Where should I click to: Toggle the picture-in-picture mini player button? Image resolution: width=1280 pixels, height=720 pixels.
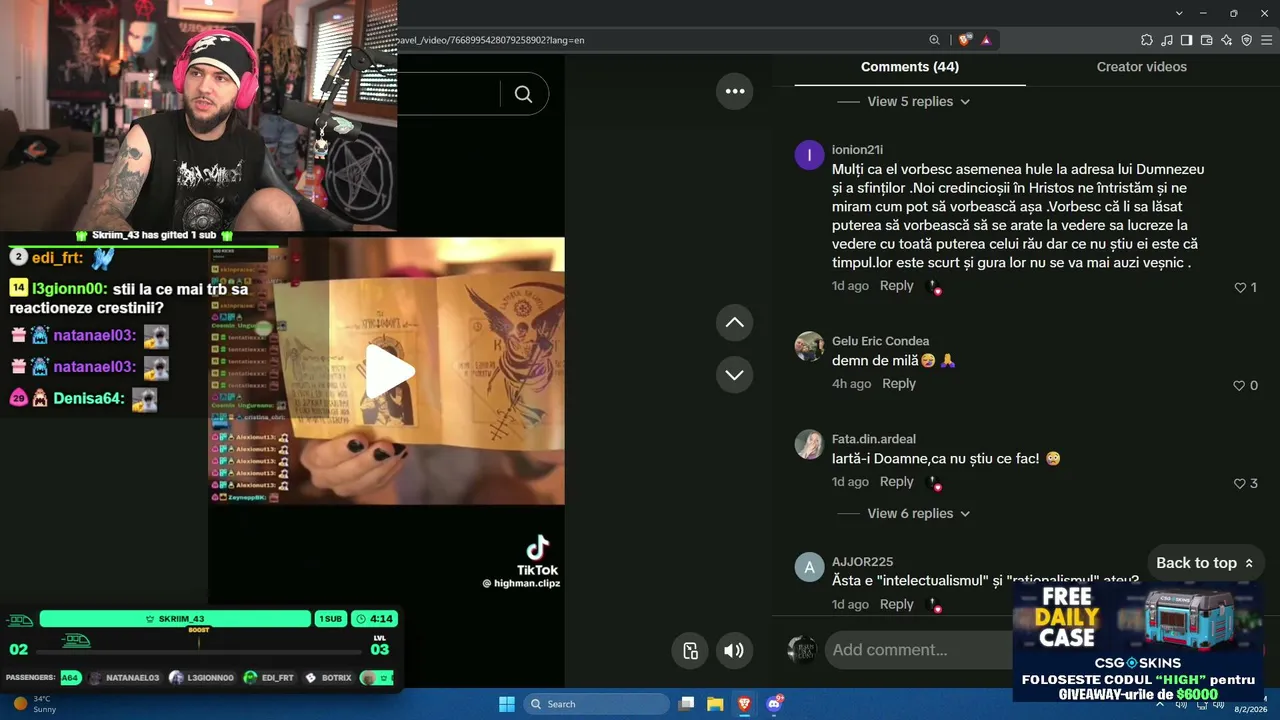pyautogui.click(x=690, y=651)
